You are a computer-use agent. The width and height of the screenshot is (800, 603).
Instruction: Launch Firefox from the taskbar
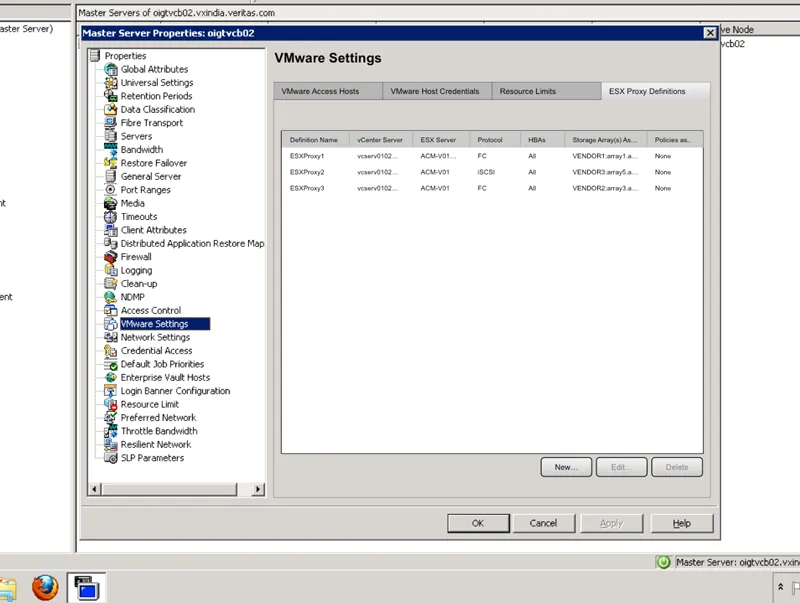coord(45,588)
